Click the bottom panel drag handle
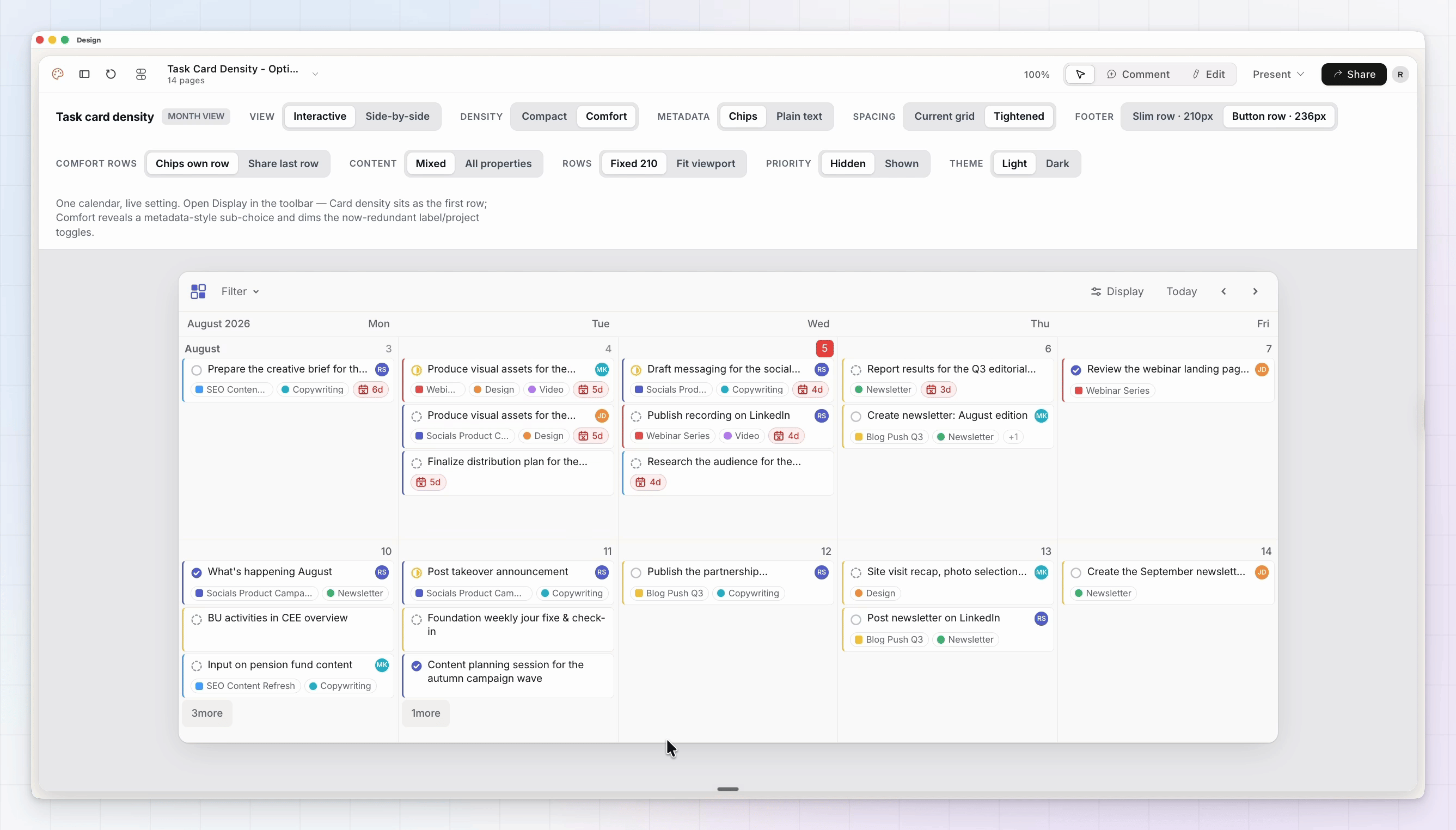 [x=727, y=789]
